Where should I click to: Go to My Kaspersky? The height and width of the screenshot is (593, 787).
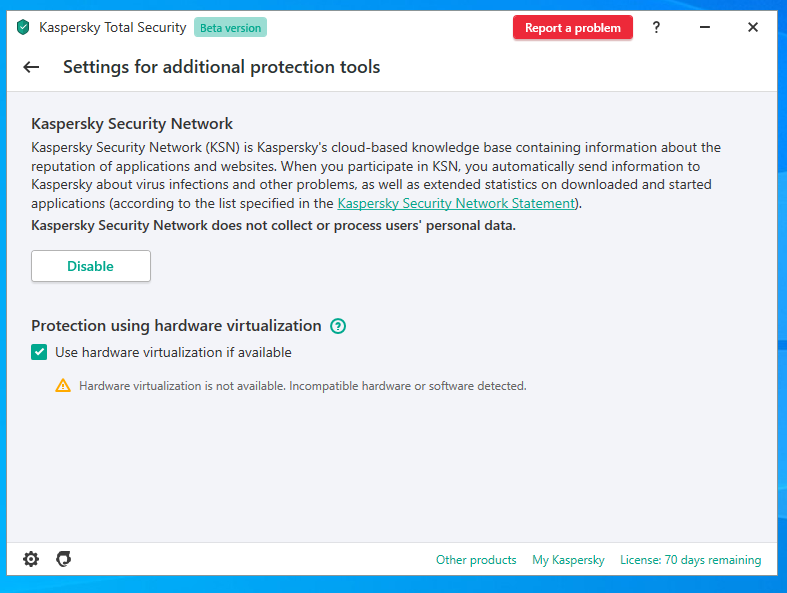coord(568,560)
